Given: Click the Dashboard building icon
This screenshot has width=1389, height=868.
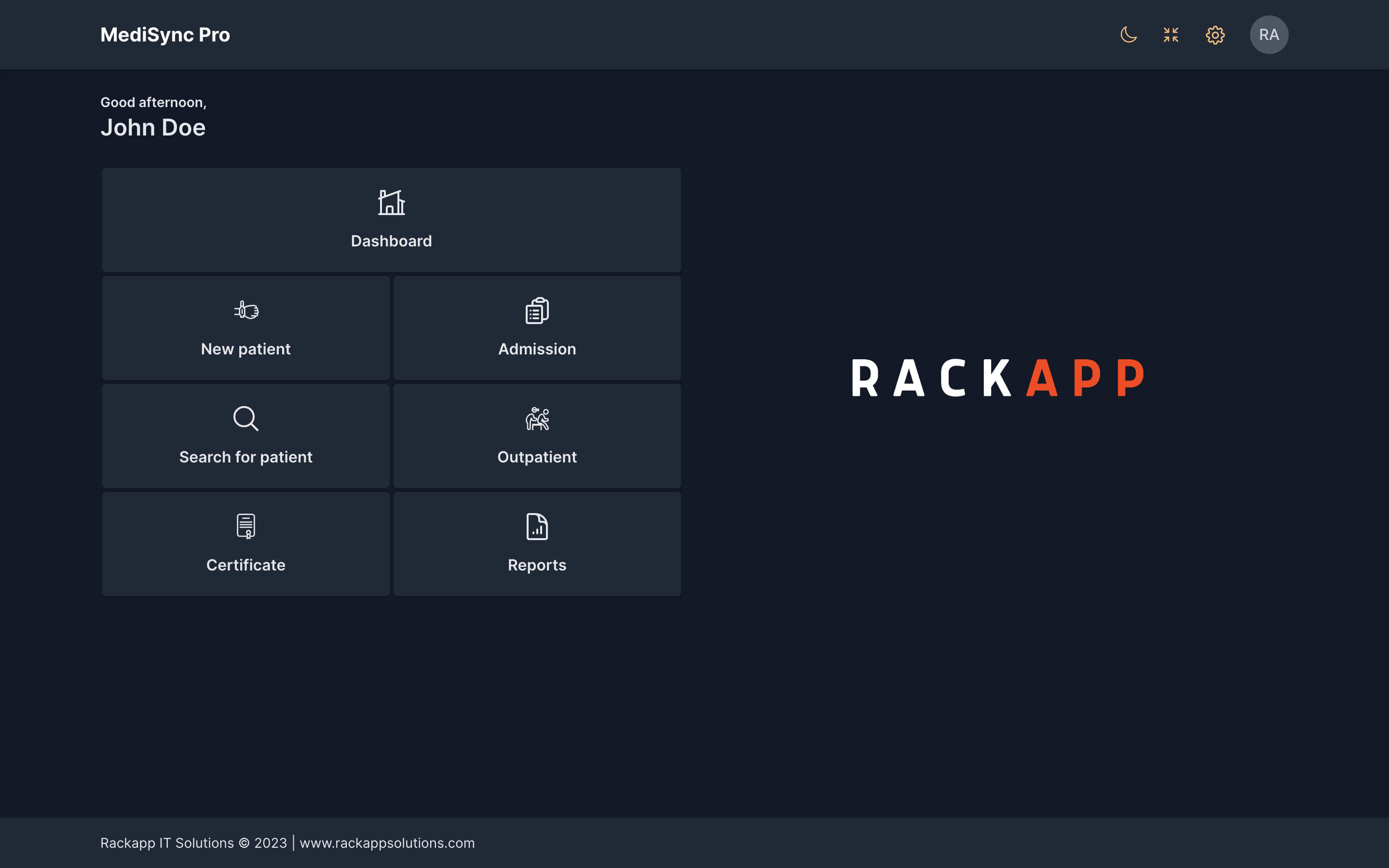Looking at the screenshot, I should (x=392, y=203).
